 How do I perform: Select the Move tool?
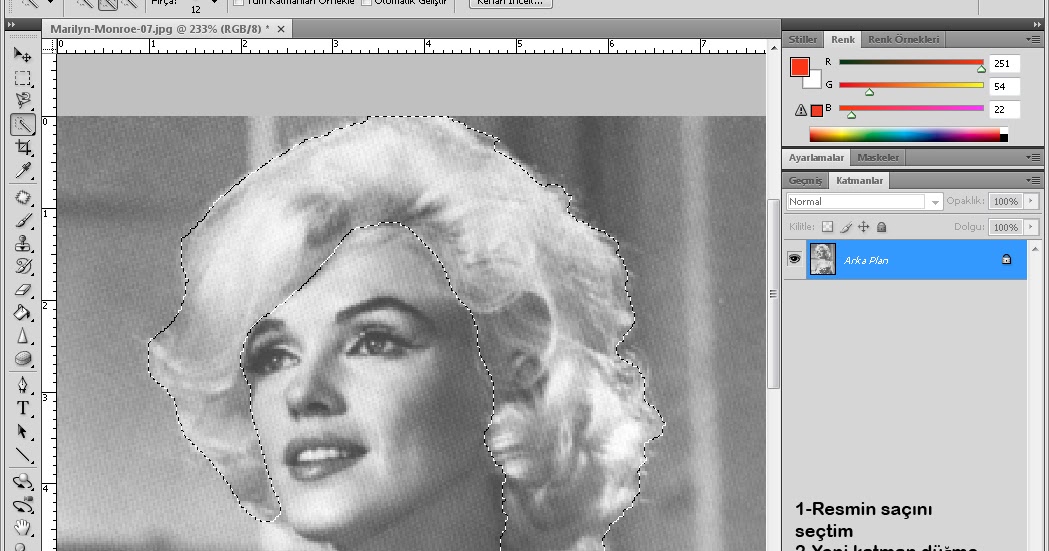(x=23, y=54)
